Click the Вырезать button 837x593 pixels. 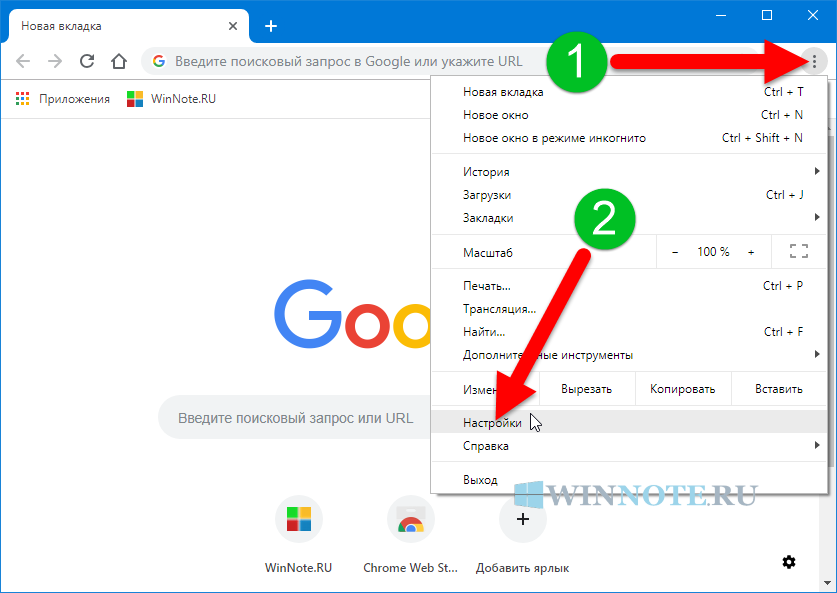(x=587, y=389)
